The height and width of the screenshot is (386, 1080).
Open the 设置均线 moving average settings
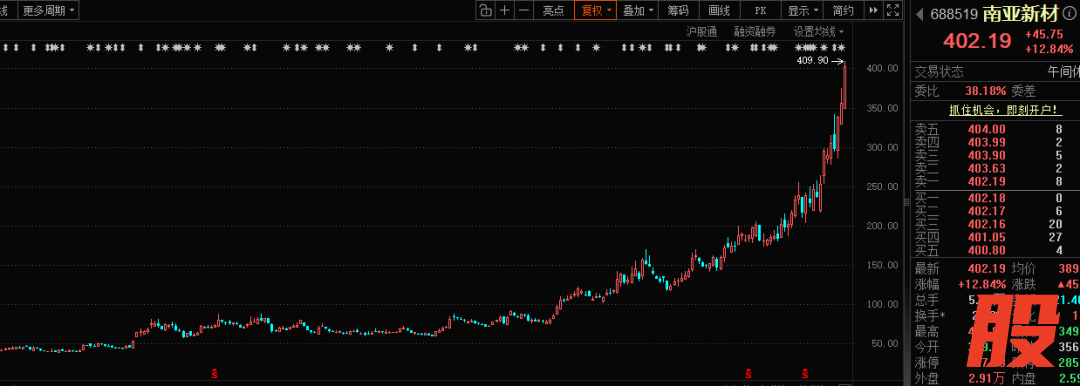pos(818,32)
